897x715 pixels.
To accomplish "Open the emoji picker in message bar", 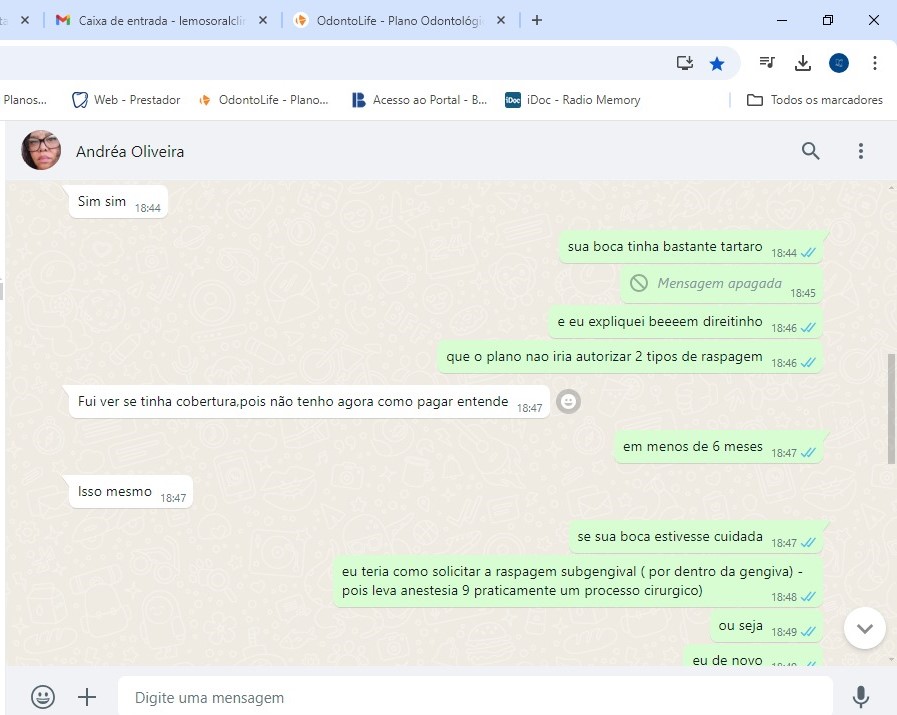I will (43, 697).
